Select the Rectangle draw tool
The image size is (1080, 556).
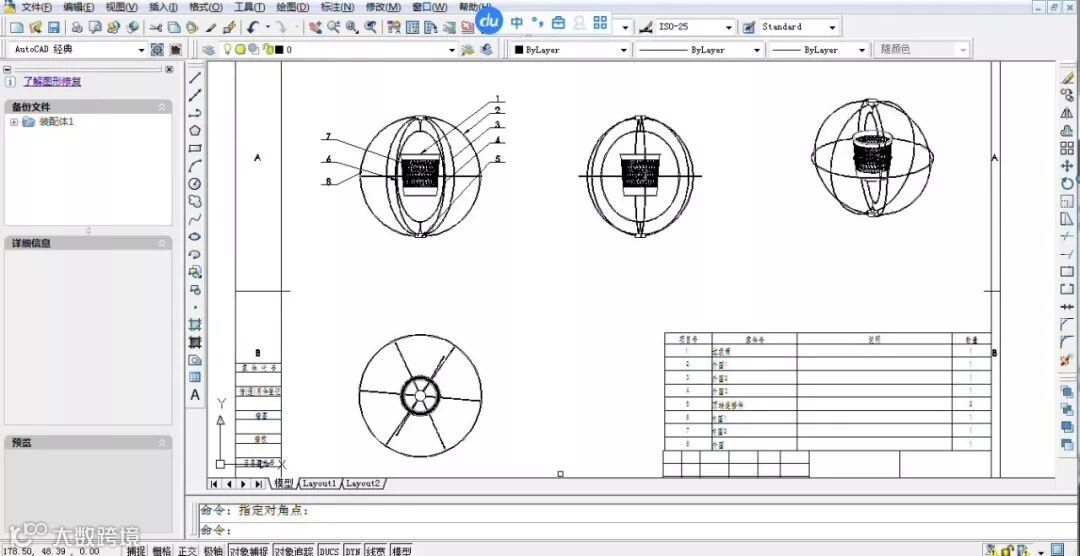click(x=196, y=147)
